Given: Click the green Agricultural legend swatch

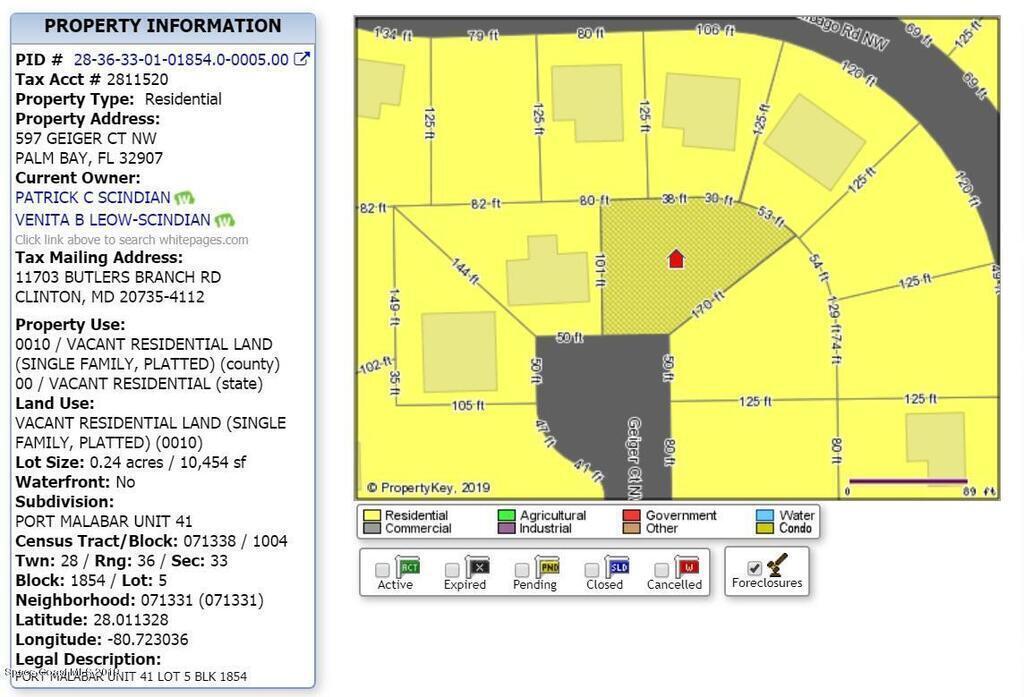Looking at the screenshot, I should pyautogui.click(x=506, y=516).
